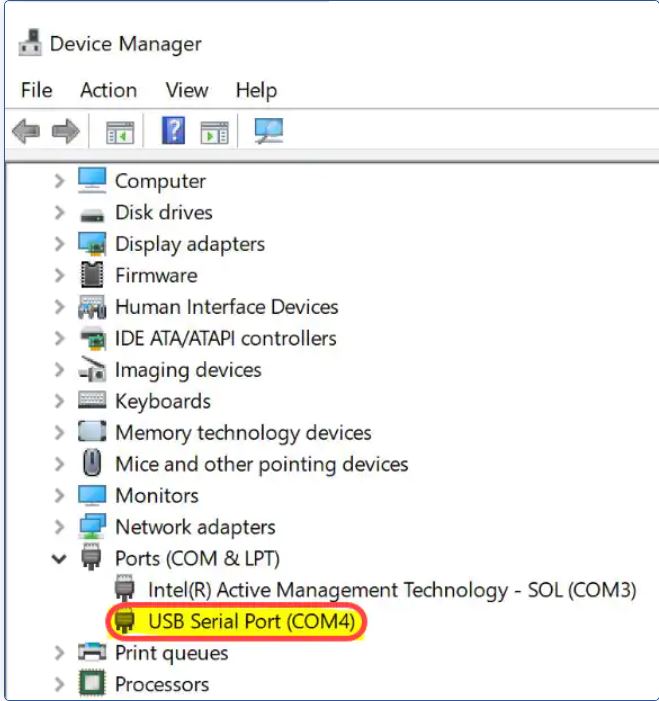The width and height of the screenshot is (659, 701).
Task: Click the Forward arrow toolbar icon
Action: pos(65,131)
